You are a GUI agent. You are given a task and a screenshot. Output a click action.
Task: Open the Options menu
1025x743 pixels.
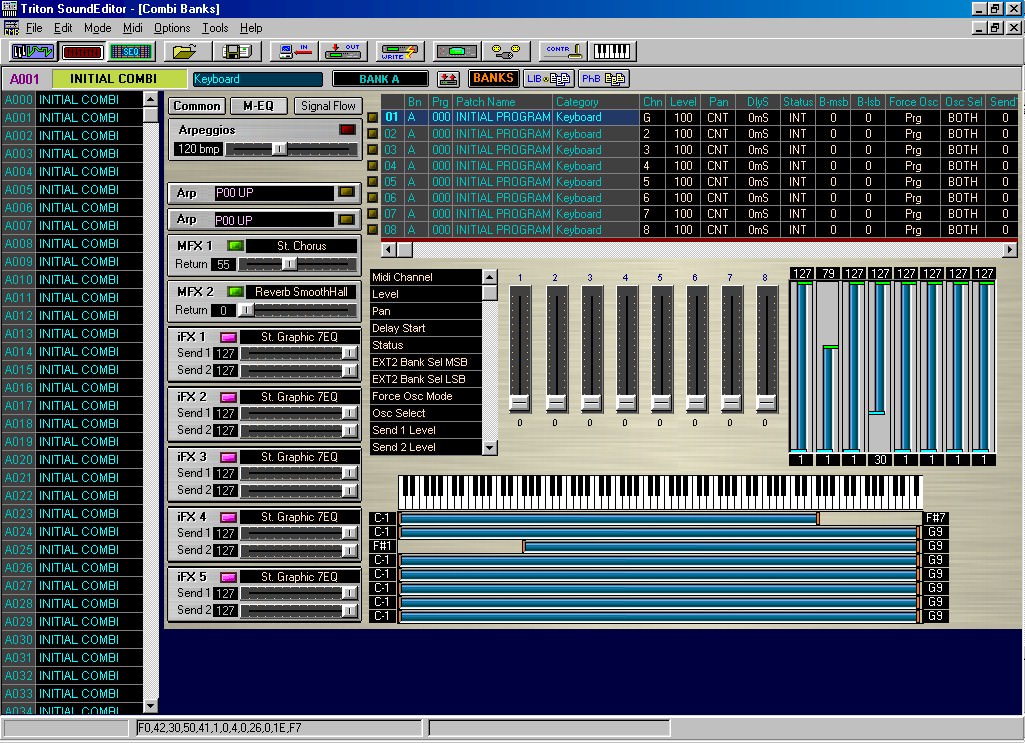point(172,28)
